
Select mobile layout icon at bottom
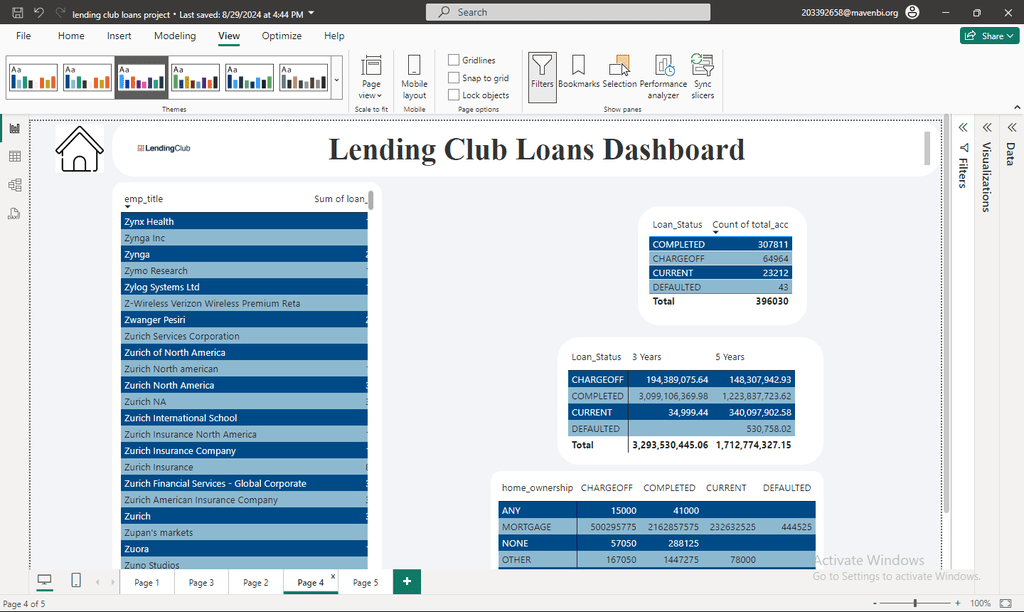[x=76, y=580]
